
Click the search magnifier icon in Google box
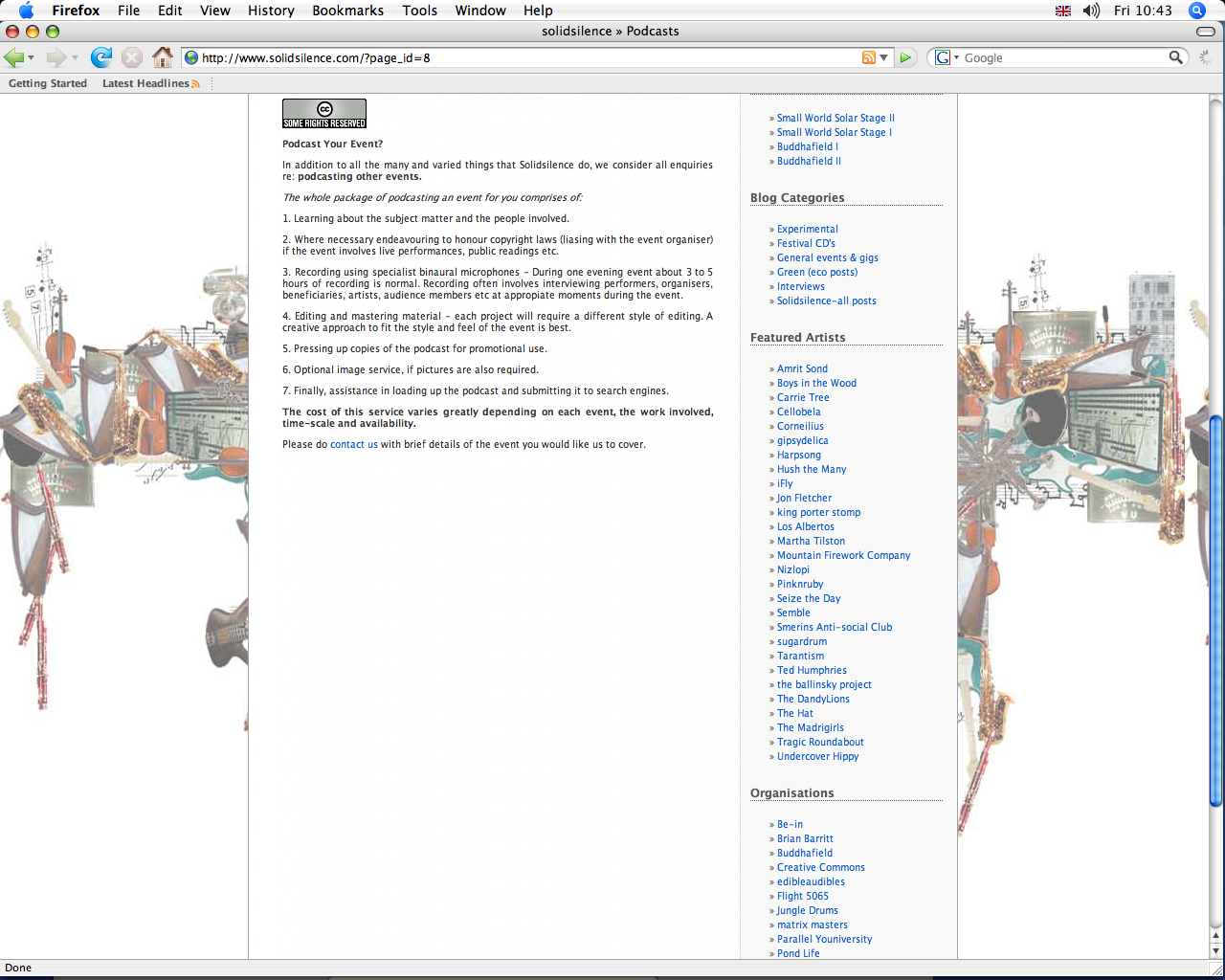point(1175,57)
